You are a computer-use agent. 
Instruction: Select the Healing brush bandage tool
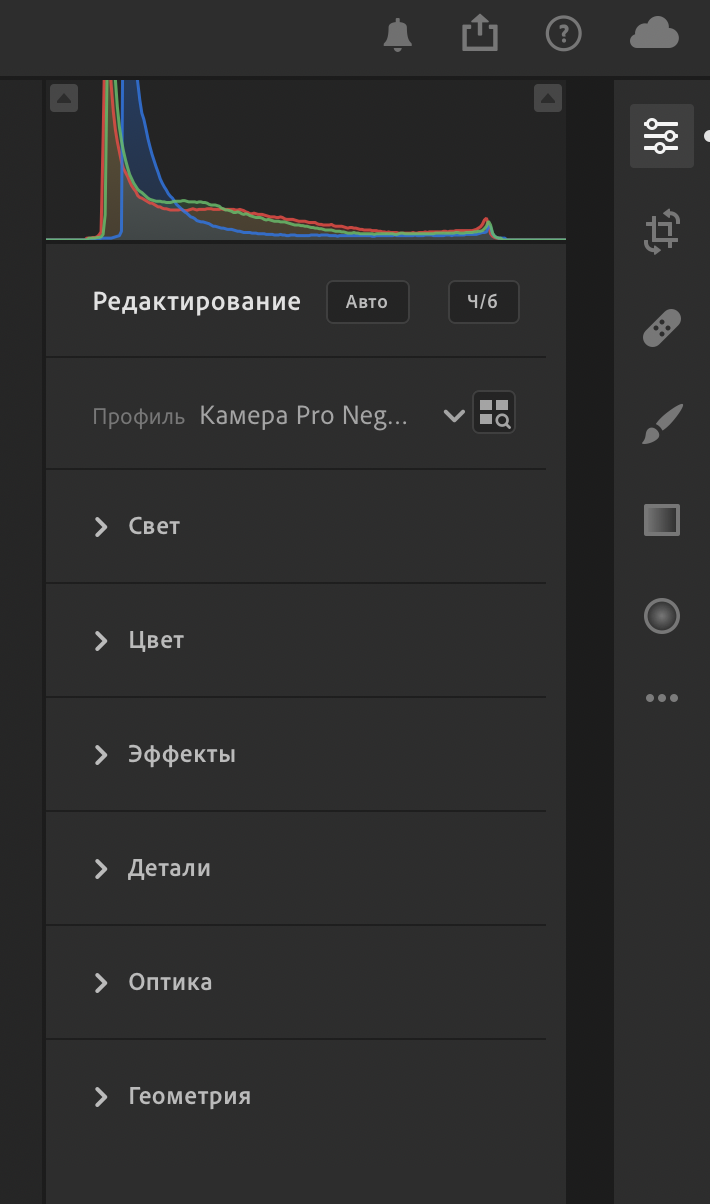coord(662,328)
